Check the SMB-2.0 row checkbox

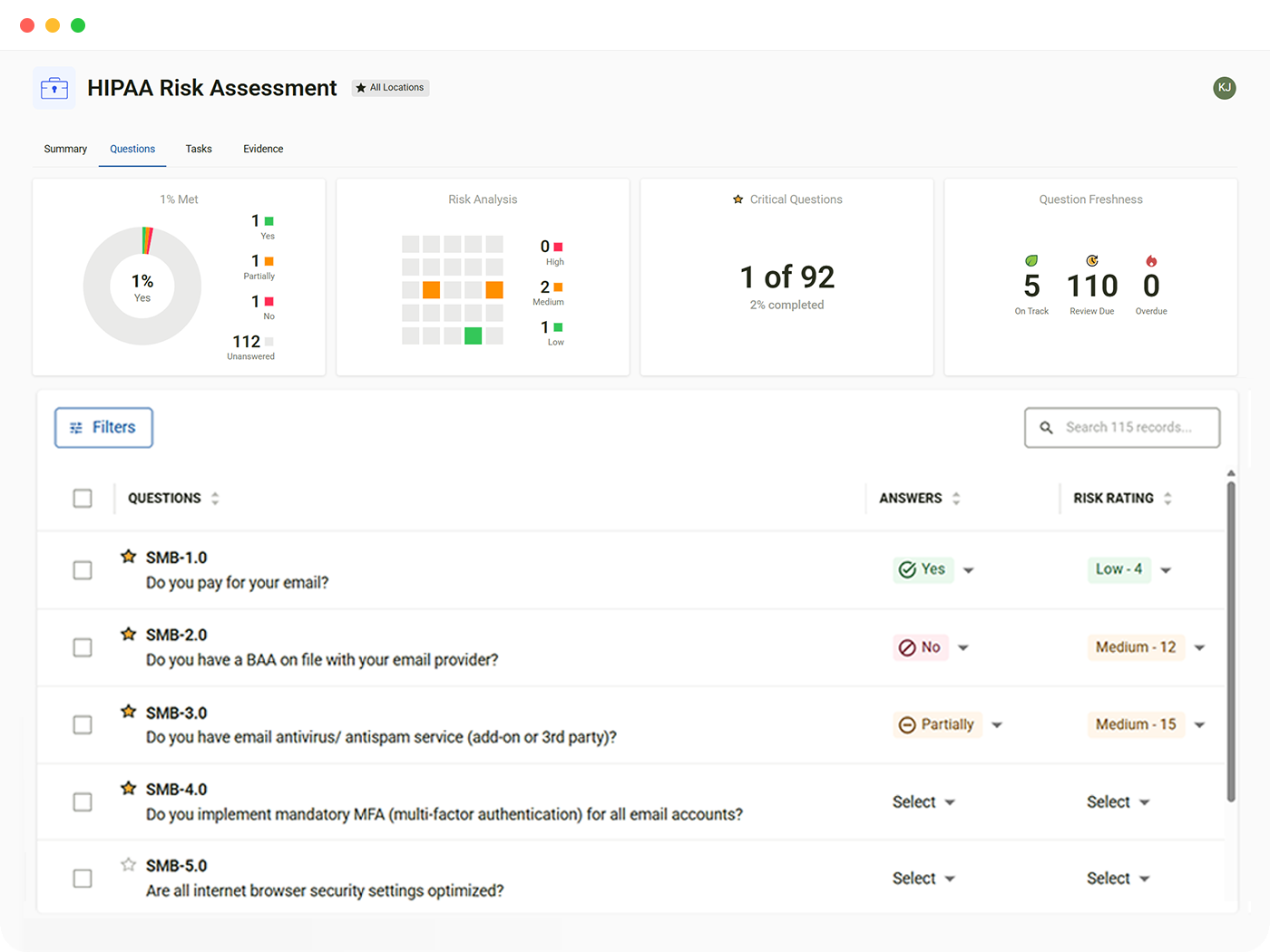click(x=83, y=647)
